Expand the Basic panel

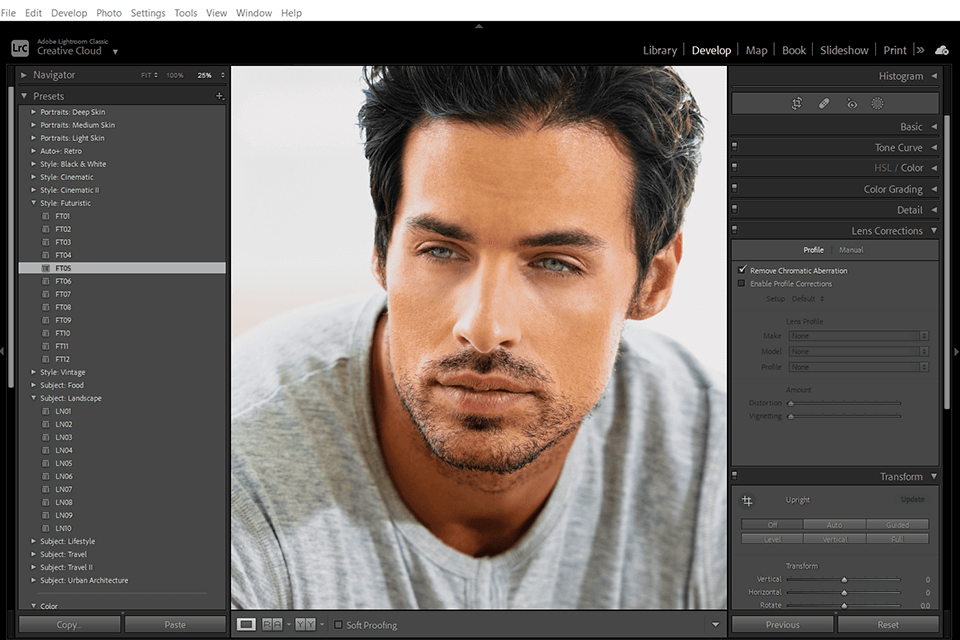911,126
